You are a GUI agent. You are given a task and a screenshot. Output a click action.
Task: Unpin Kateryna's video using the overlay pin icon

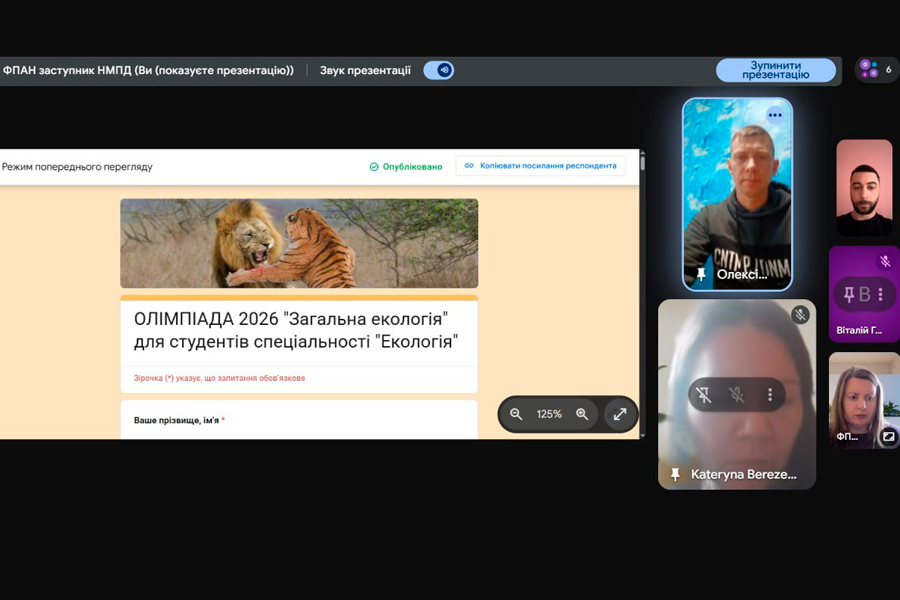[x=704, y=395]
